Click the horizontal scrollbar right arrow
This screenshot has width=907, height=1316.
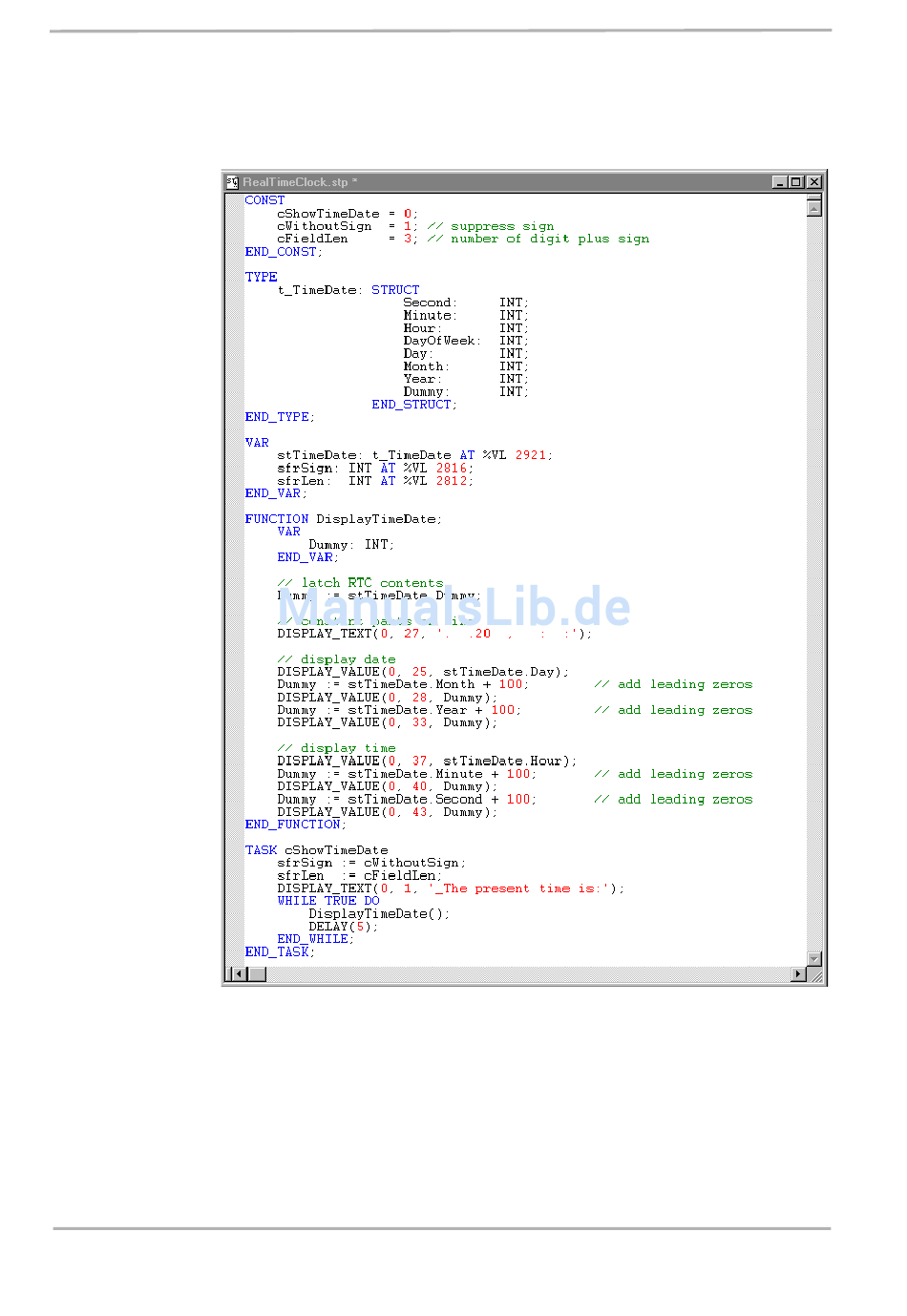798,974
